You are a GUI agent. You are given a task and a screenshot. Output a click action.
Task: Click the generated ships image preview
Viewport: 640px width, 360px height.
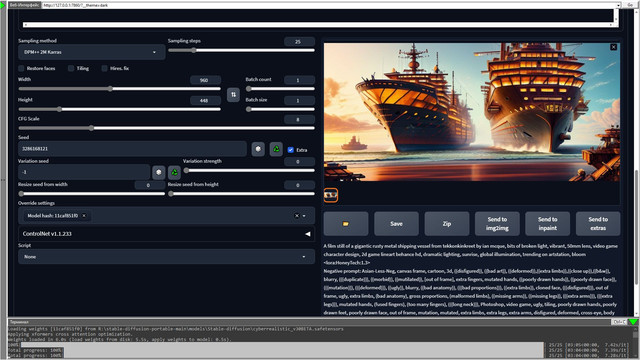click(472, 112)
